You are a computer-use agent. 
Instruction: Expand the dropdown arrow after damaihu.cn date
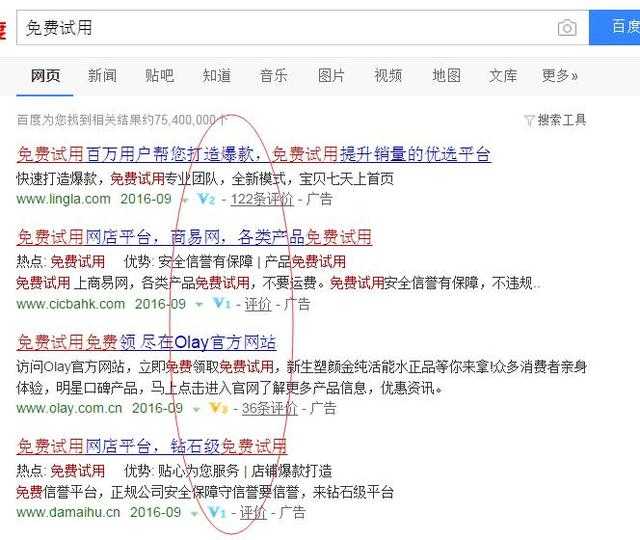195,513
